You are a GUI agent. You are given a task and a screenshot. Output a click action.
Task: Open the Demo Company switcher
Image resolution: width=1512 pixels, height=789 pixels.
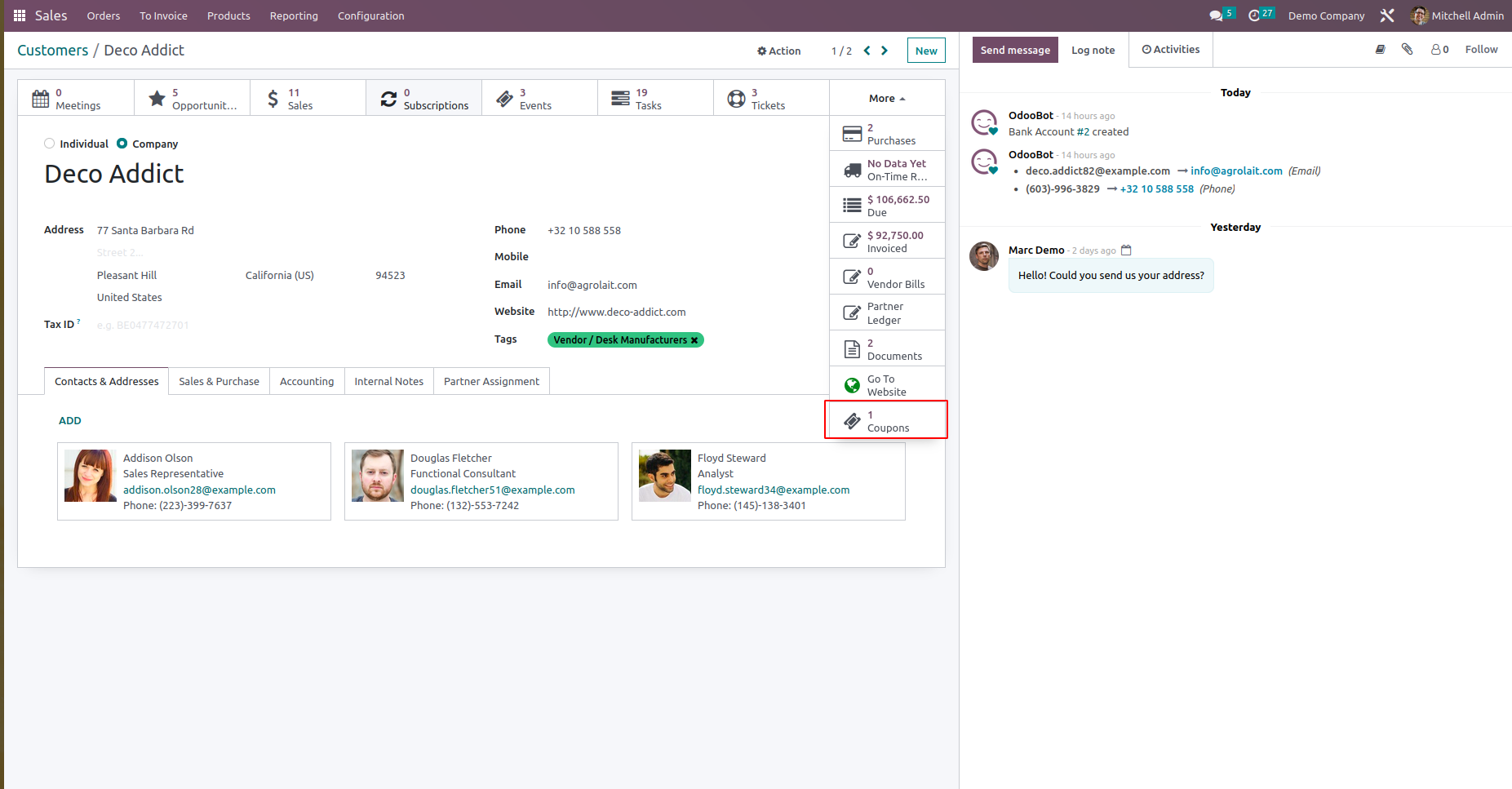pos(1326,16)
